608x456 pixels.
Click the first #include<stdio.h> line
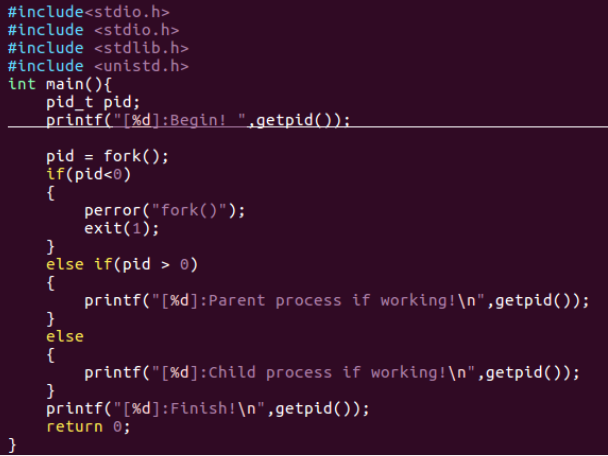tap(88, 12)
